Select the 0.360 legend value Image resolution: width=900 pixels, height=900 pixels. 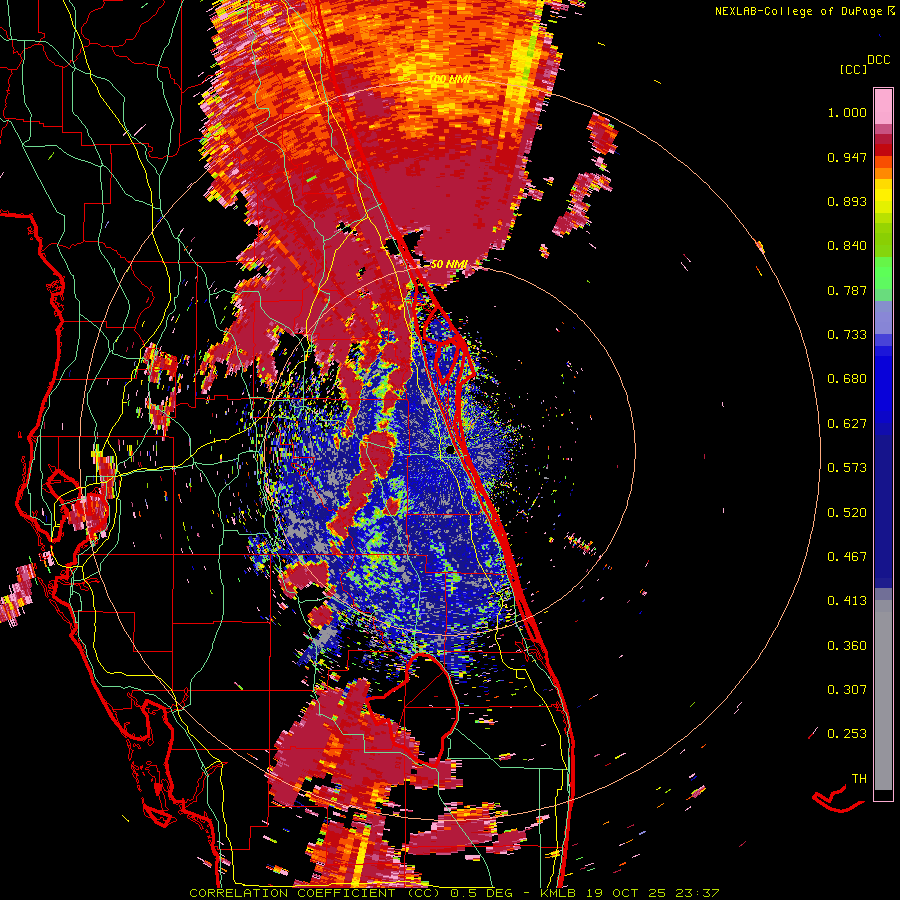(847, 646)
